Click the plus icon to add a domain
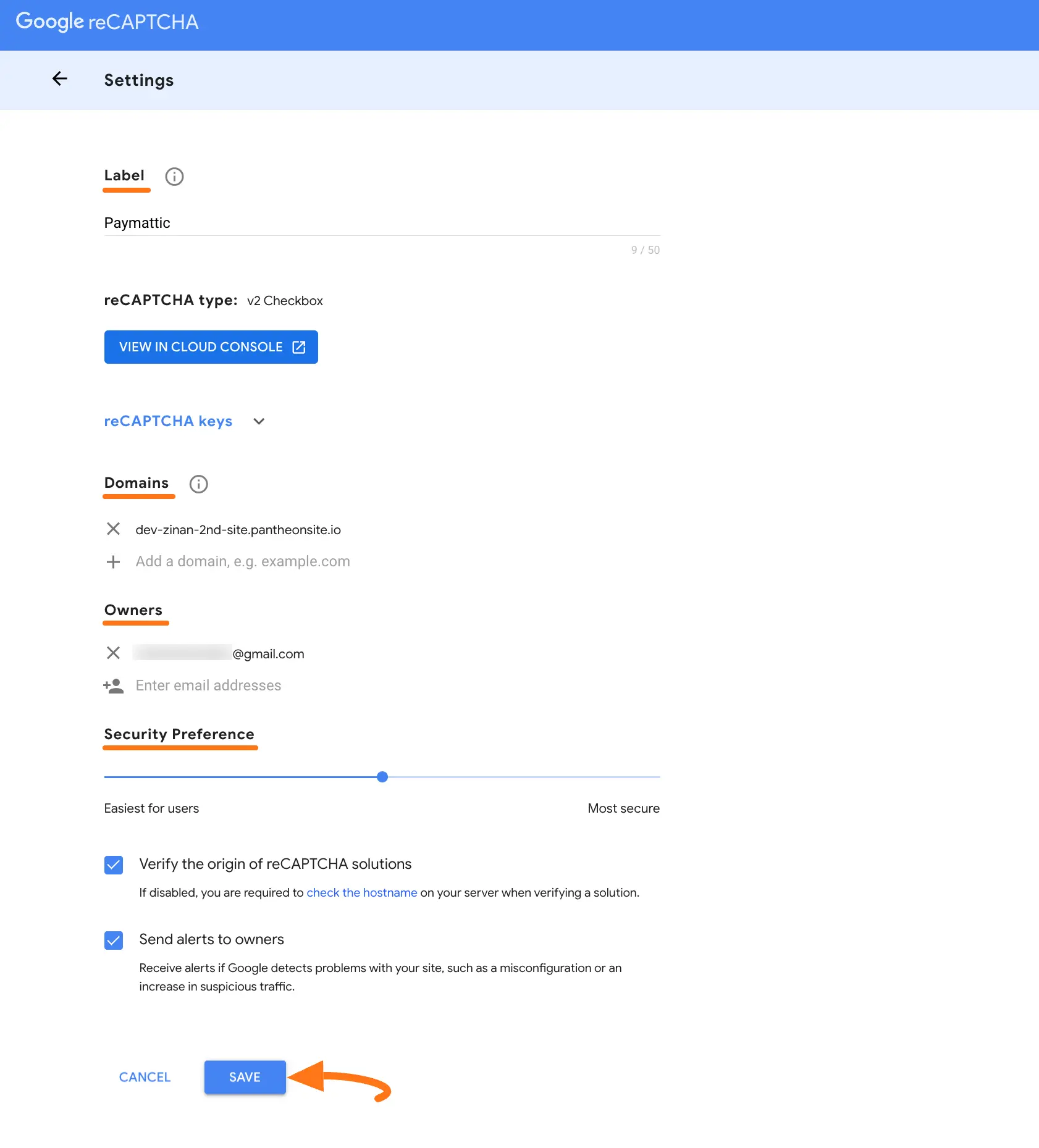 coord(113,561)
